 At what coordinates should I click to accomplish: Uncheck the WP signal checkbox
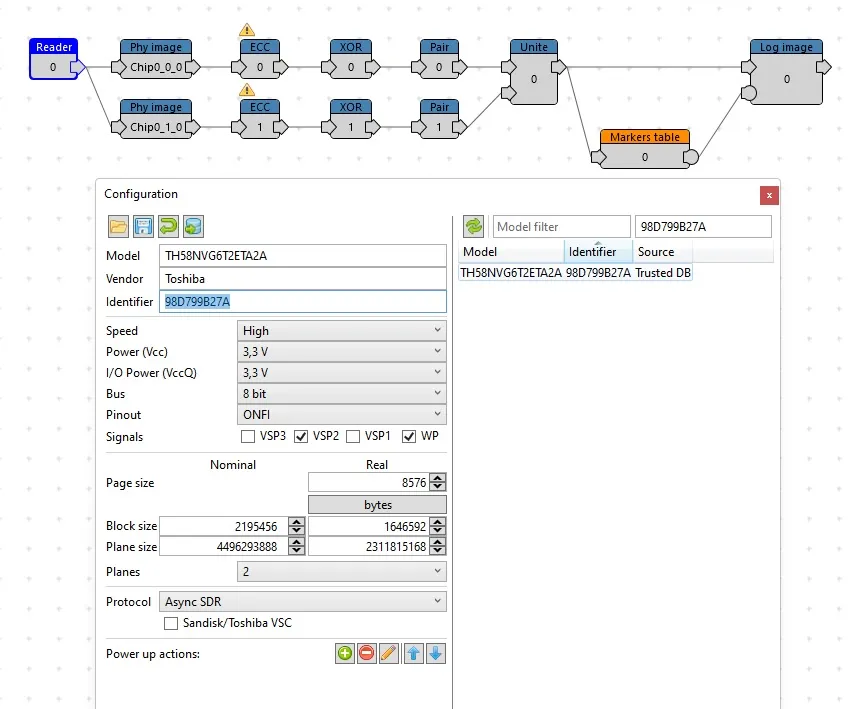[x=409, y=436]
